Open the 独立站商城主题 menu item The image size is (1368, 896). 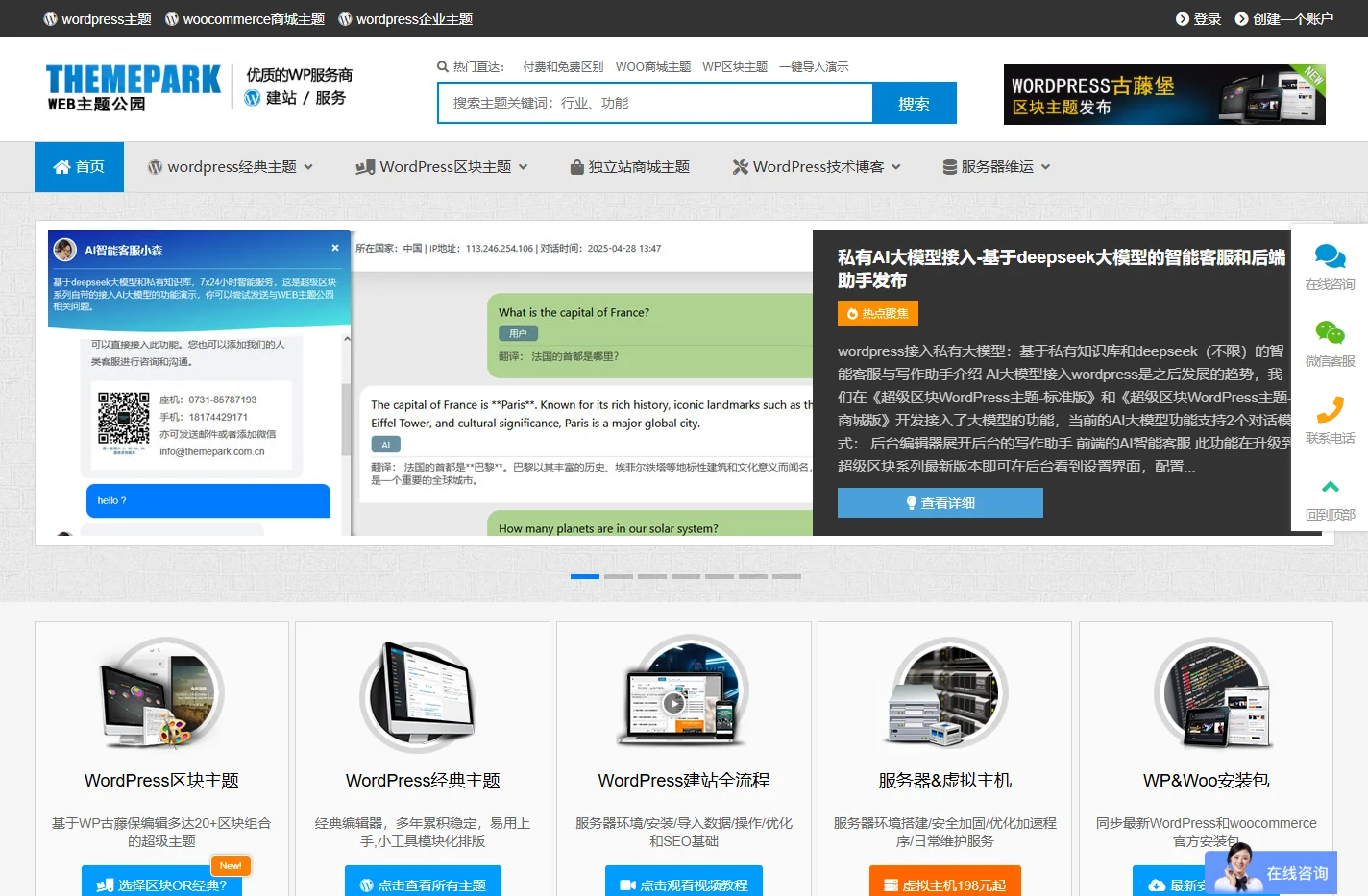(629, 167)
